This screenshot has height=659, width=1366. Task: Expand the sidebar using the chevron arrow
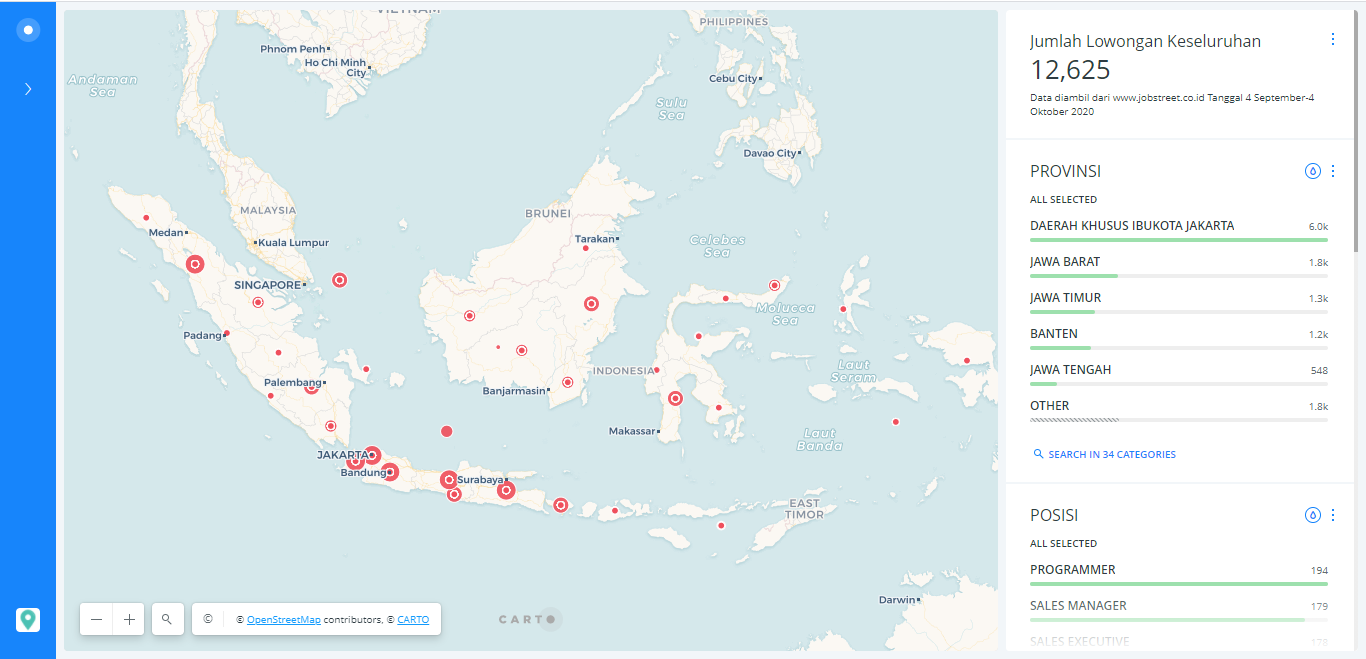point(27,88)
